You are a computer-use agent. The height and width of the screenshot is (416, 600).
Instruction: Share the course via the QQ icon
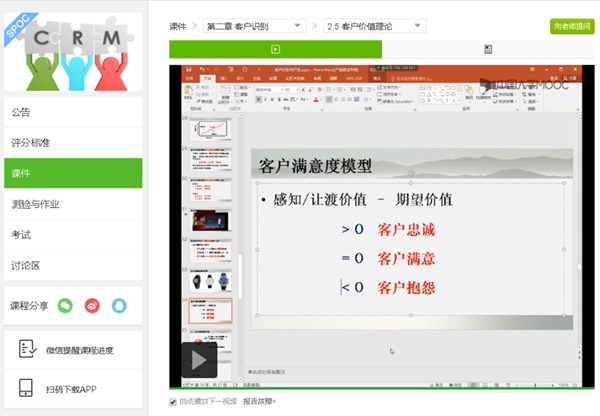[119, 305]
